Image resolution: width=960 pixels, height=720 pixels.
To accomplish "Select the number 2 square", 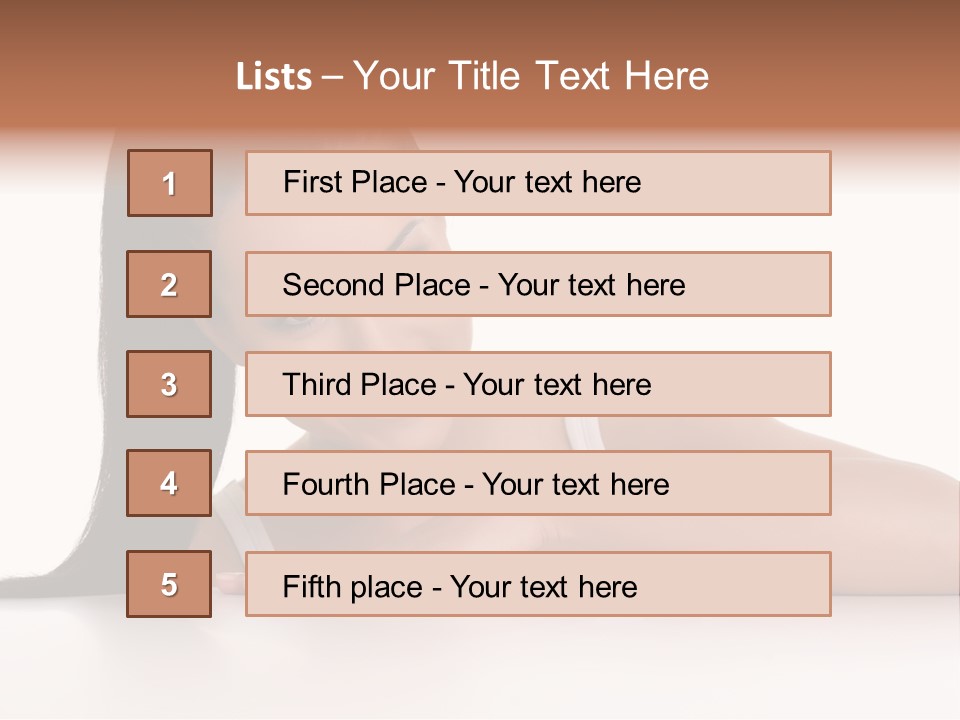I will coord(169,284).
